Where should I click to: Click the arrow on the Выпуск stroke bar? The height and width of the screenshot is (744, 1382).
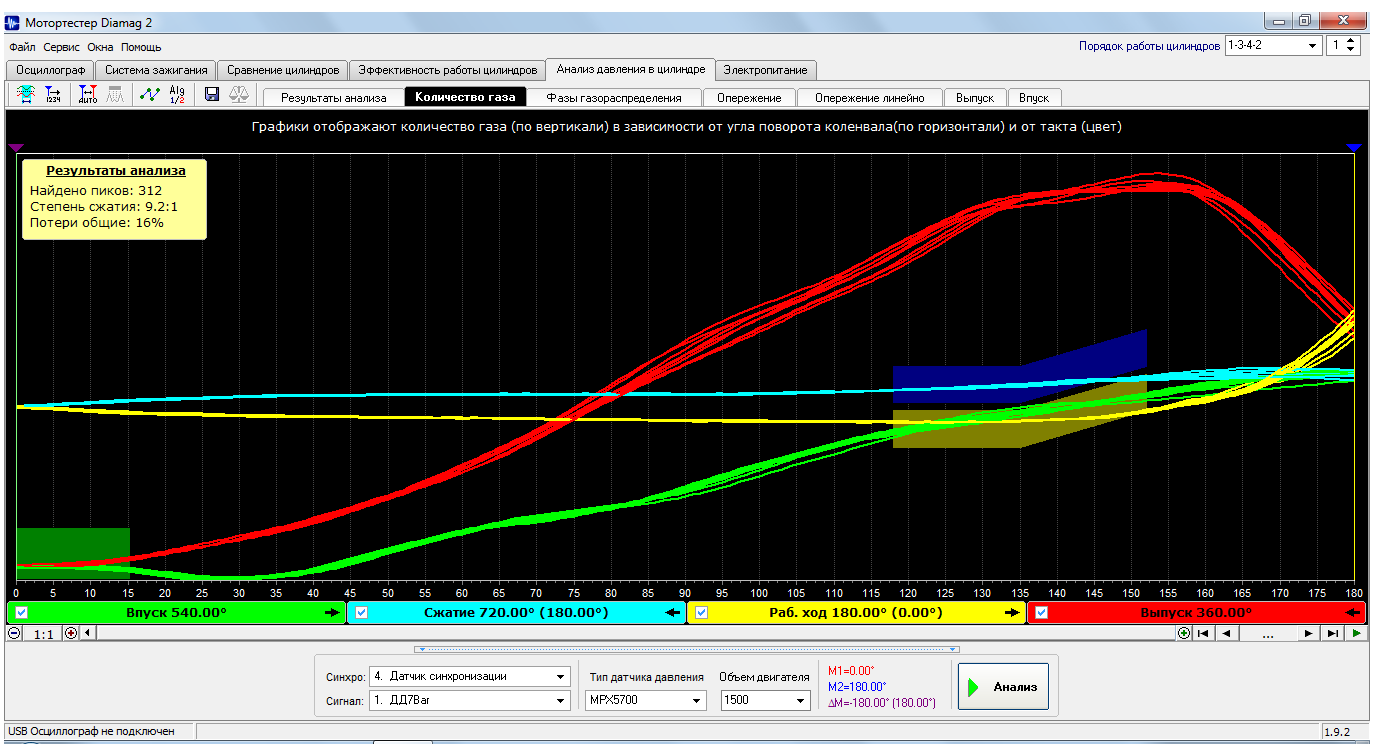coord(1354,613)
